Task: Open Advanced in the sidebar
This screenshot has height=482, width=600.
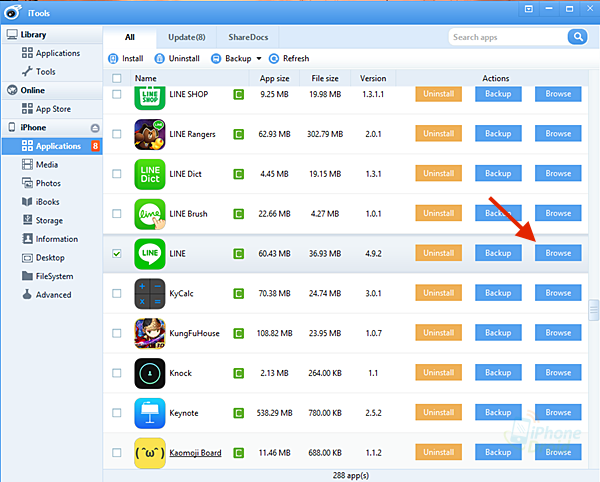Action: click(x=47, y=295)
